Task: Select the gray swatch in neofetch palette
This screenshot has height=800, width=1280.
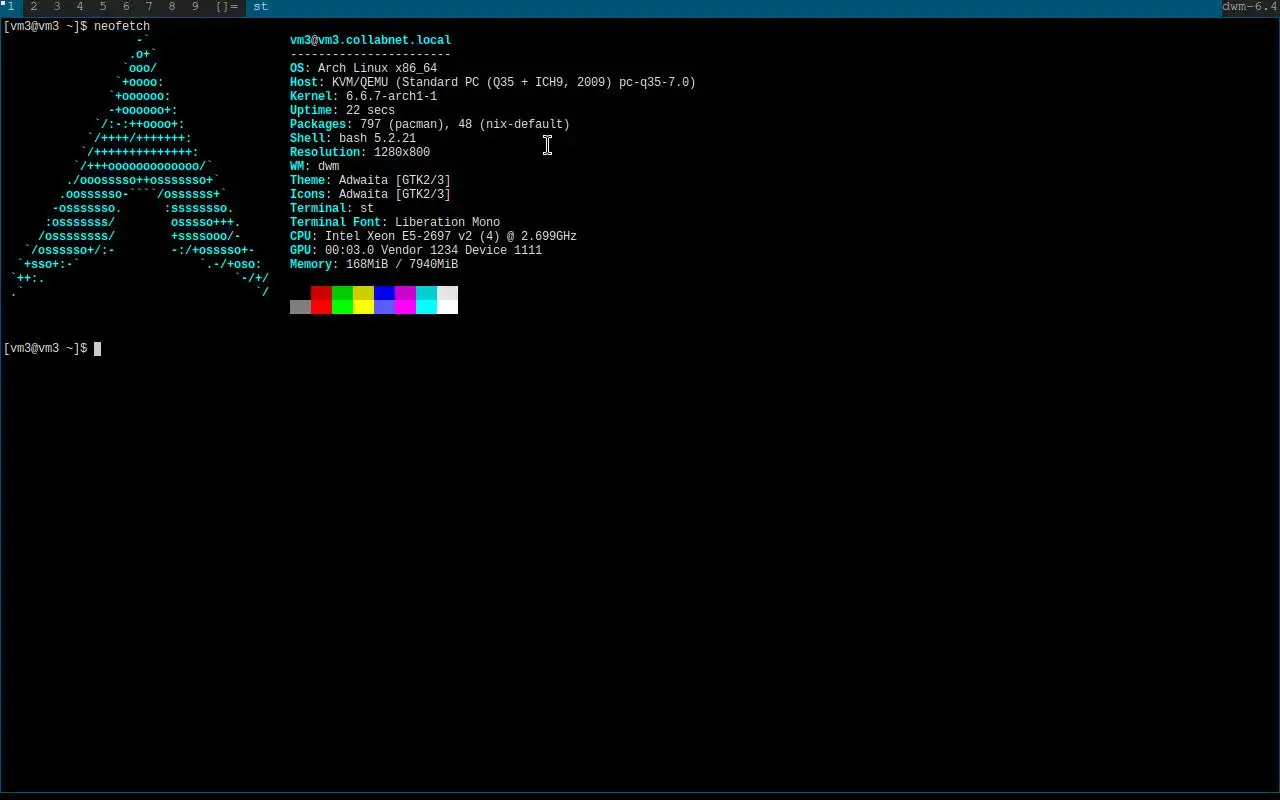Action: 300,307
